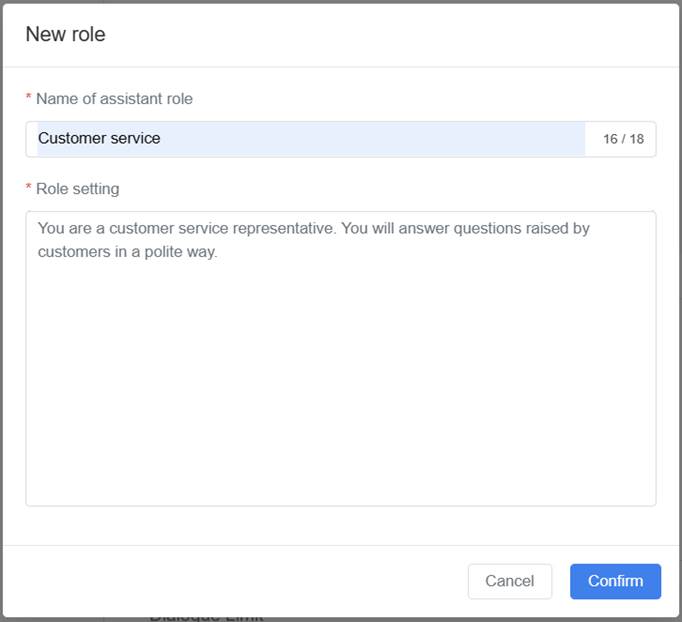Click the word service in name field
Image resolution: width=682 pixels, height=622 pixels.
[135, 139]
